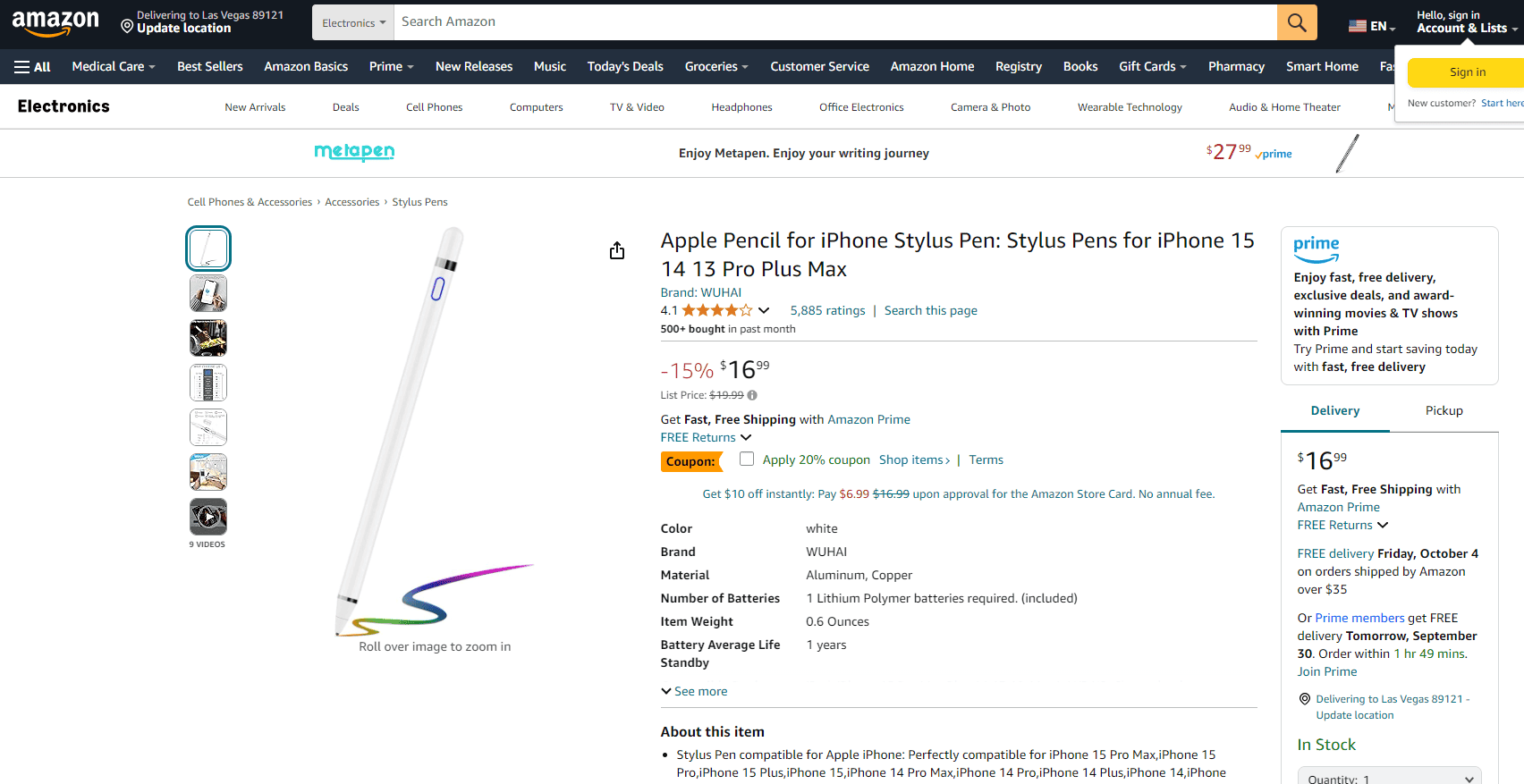Tick the Apply 20% coupon checkbox
The image size is (1524, 784).
coord(747,459)
